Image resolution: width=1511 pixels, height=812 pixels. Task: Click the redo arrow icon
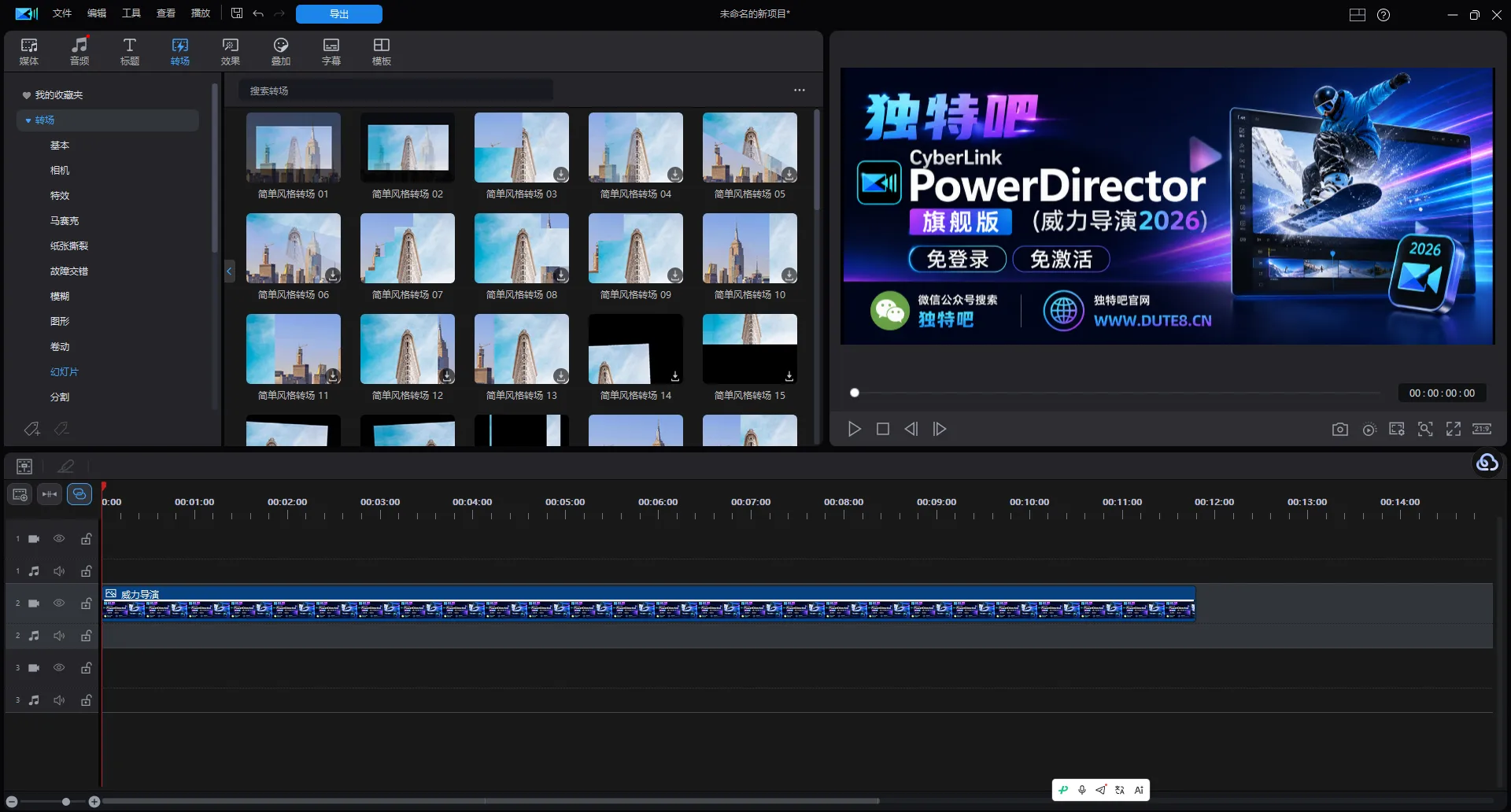(x=279, y=13)
